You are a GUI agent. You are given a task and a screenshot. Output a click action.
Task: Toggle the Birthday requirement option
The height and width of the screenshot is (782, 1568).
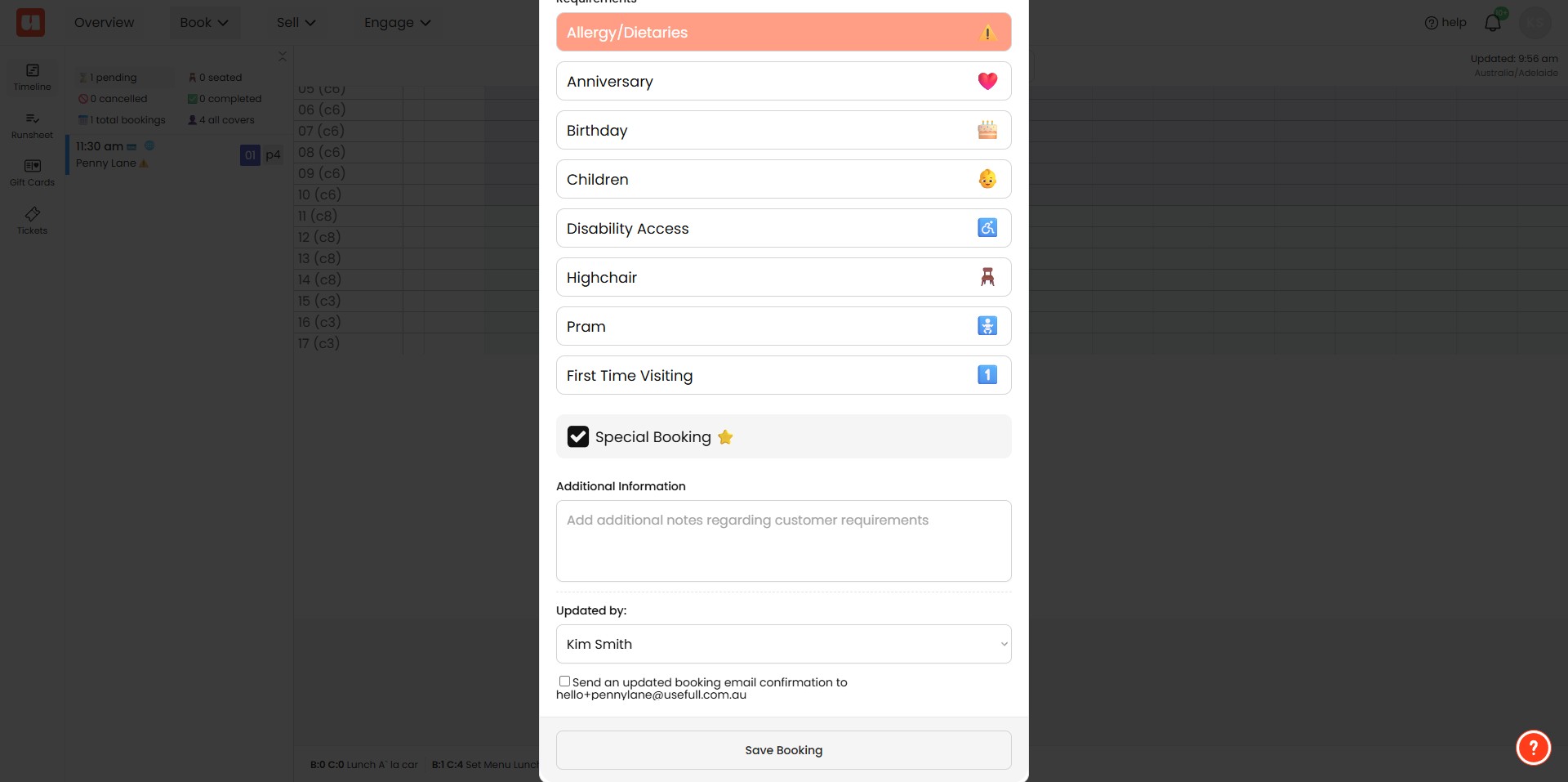click(783, 130)
